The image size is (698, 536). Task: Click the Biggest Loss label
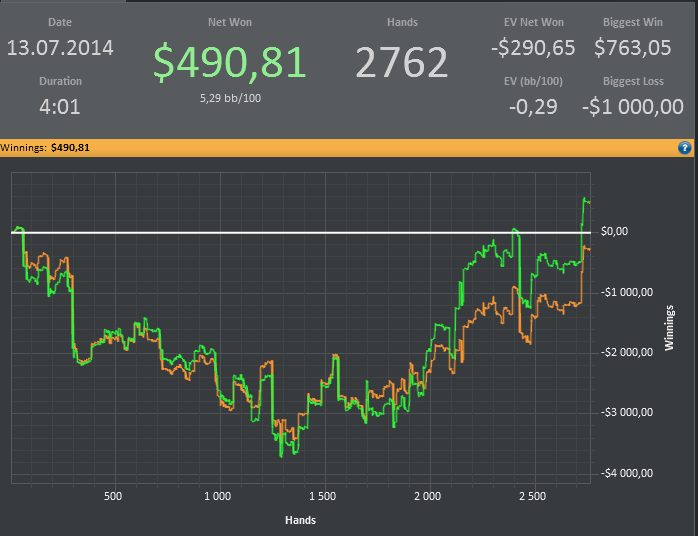(633, 81)
